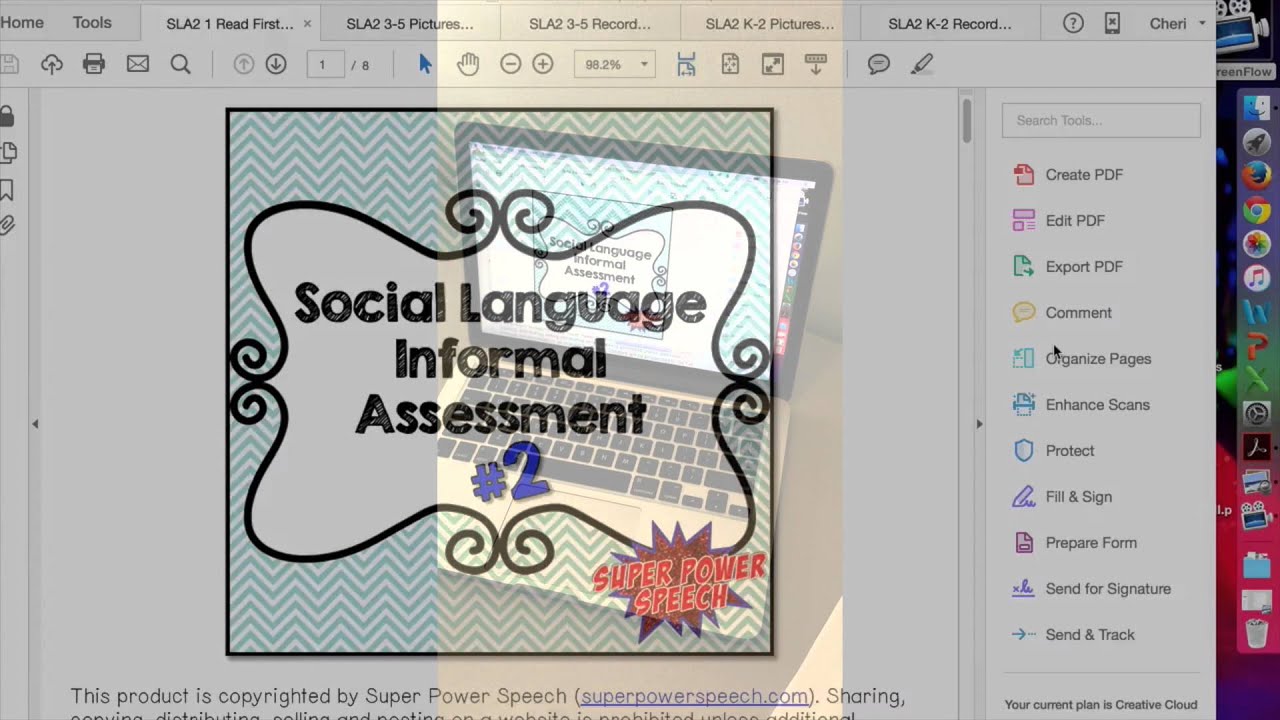Click the Save file icon in toolbar
1280x720 pixels.
point(9,64)
